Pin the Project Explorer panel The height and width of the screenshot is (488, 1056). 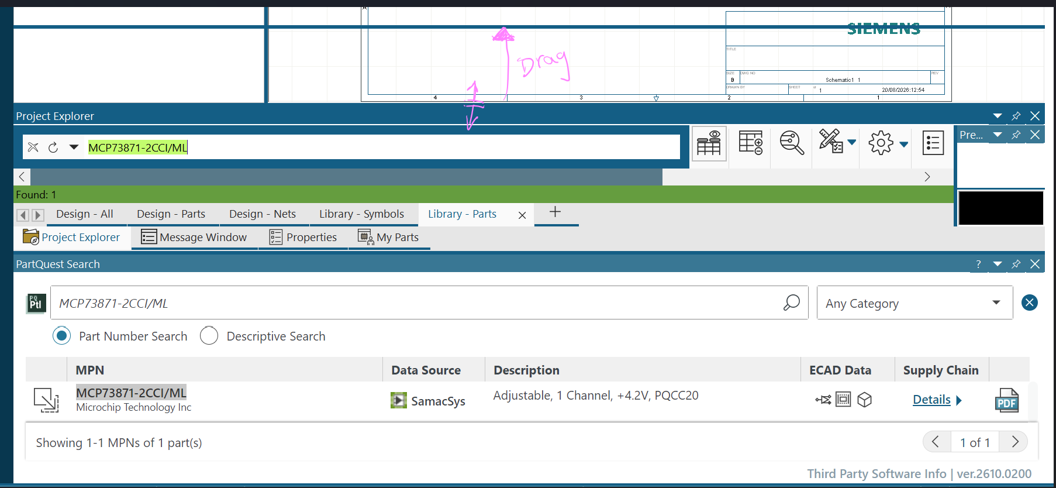1016,116
